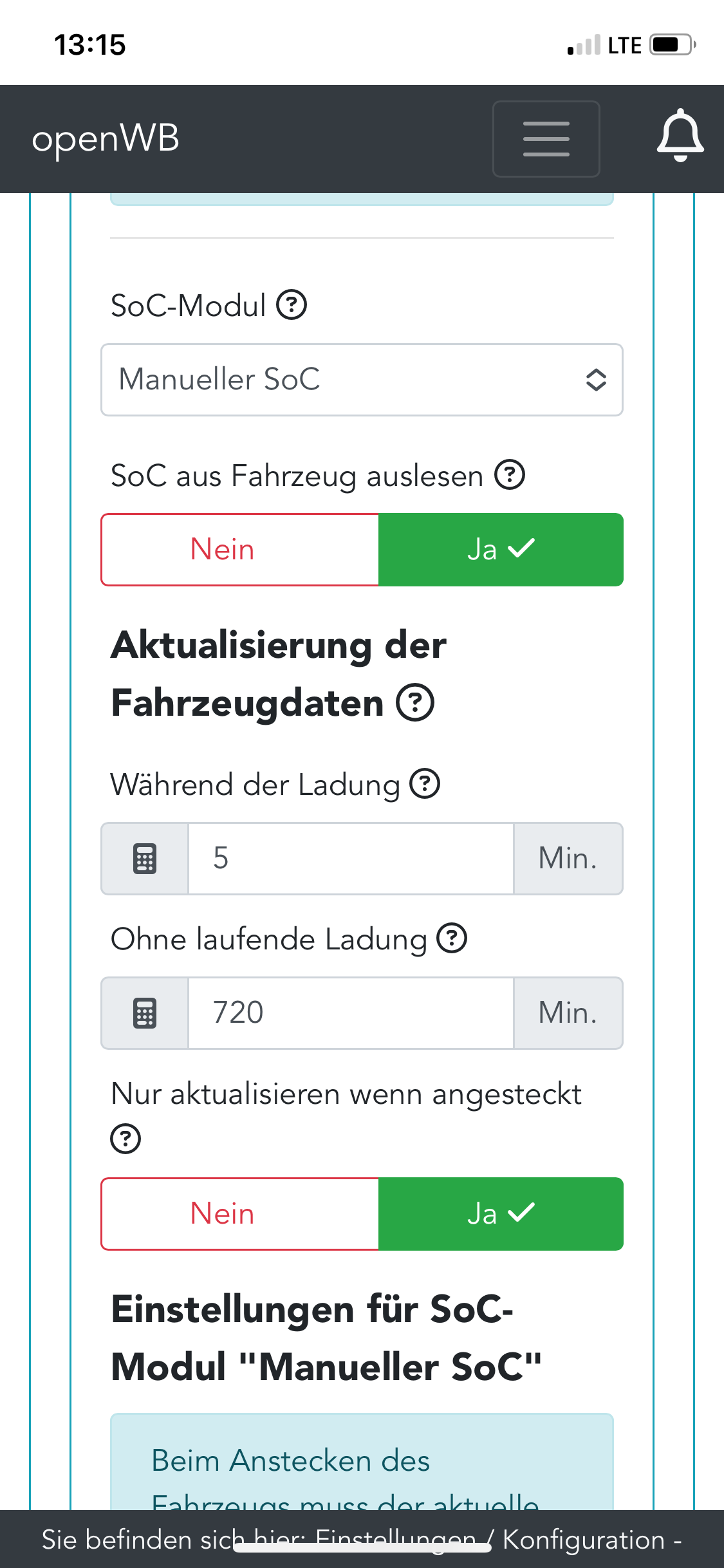Open help for SoC-Modul

(x=292, y=305)
